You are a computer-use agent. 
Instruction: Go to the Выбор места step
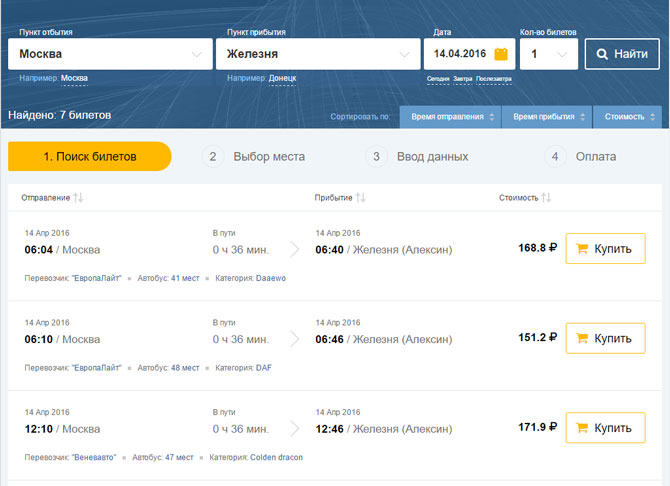coord(268,157)
